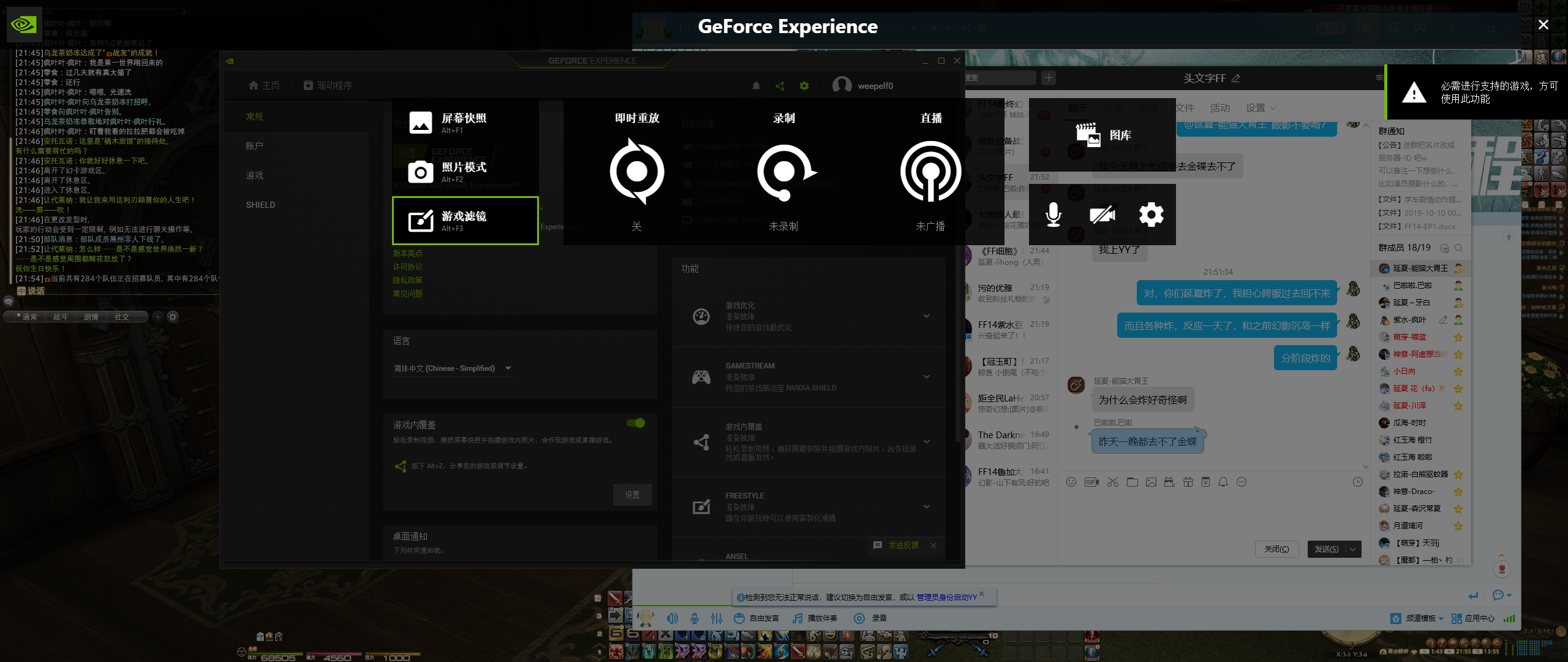The width and height of the screenshot is (1568, 662).
Task: Toggle the overlay camera-off icon
Action: coord(1102,215)
